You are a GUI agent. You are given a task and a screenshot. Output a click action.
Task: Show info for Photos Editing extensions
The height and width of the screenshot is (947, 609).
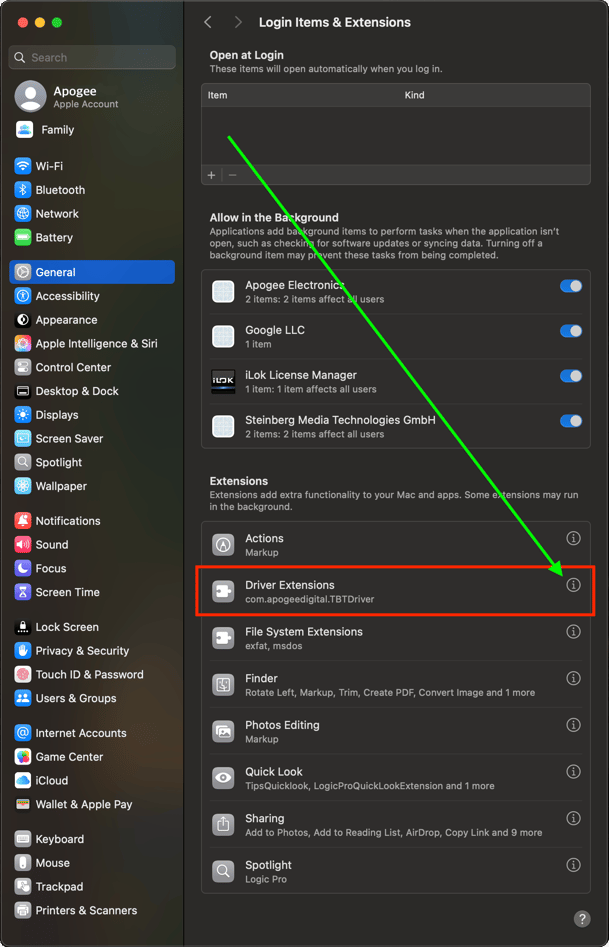tap(573, 725)
